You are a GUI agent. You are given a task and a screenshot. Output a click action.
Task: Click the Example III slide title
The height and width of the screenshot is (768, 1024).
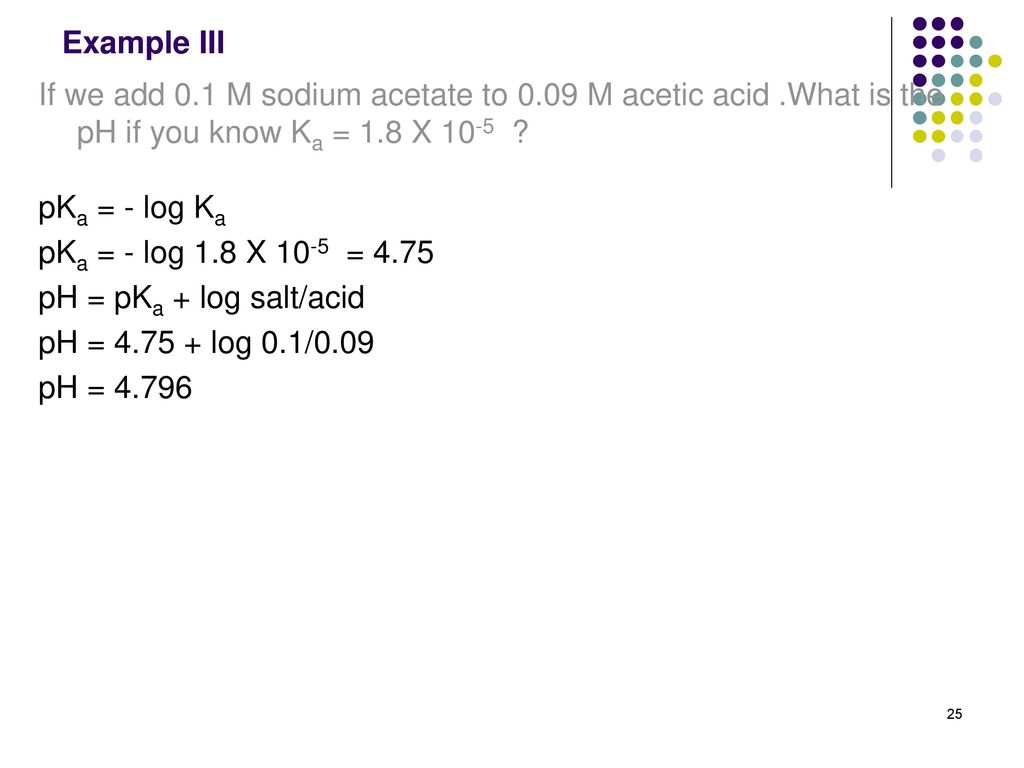point(143,43)
